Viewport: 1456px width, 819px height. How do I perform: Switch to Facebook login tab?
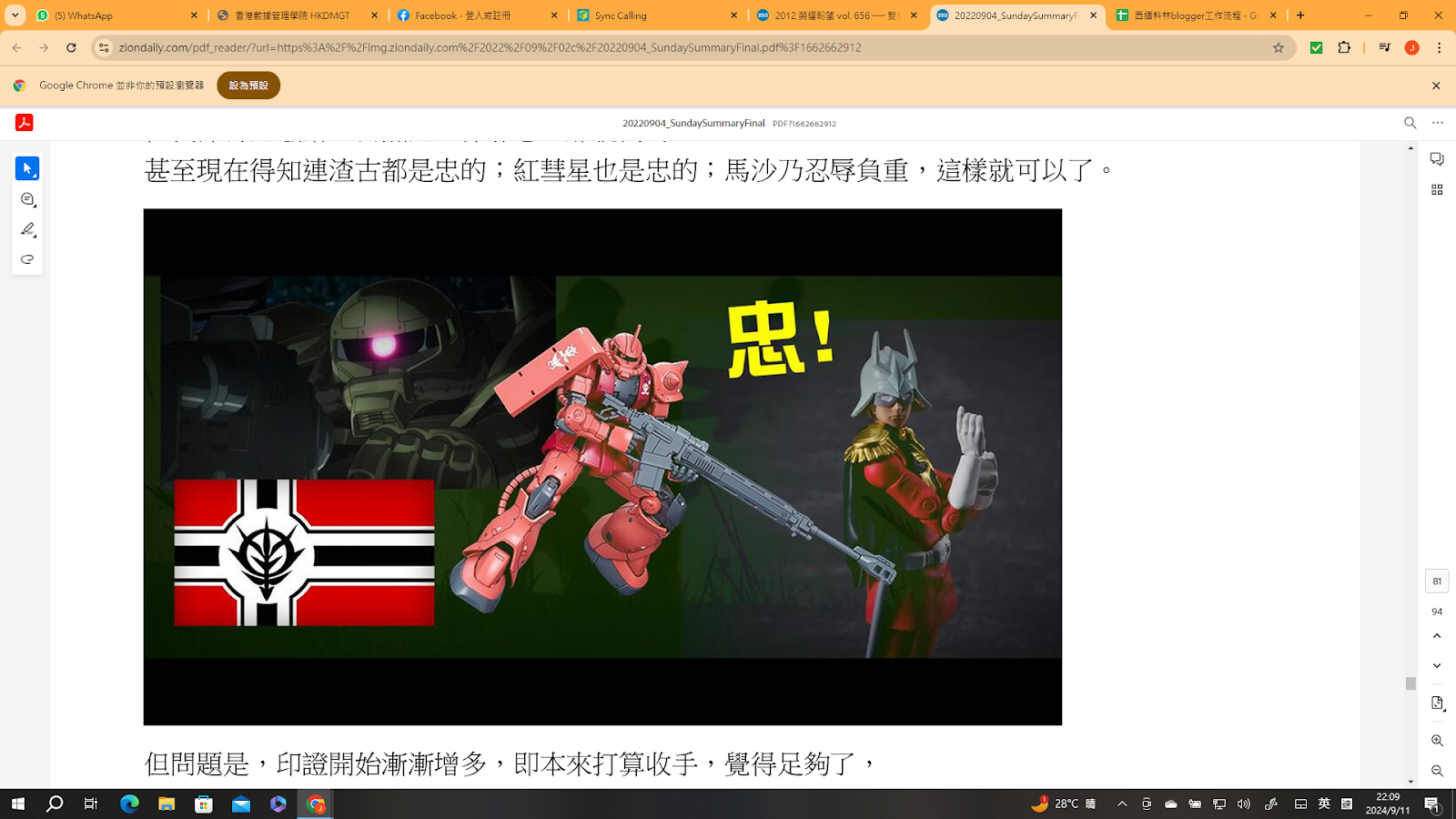[x=478, y=15]
